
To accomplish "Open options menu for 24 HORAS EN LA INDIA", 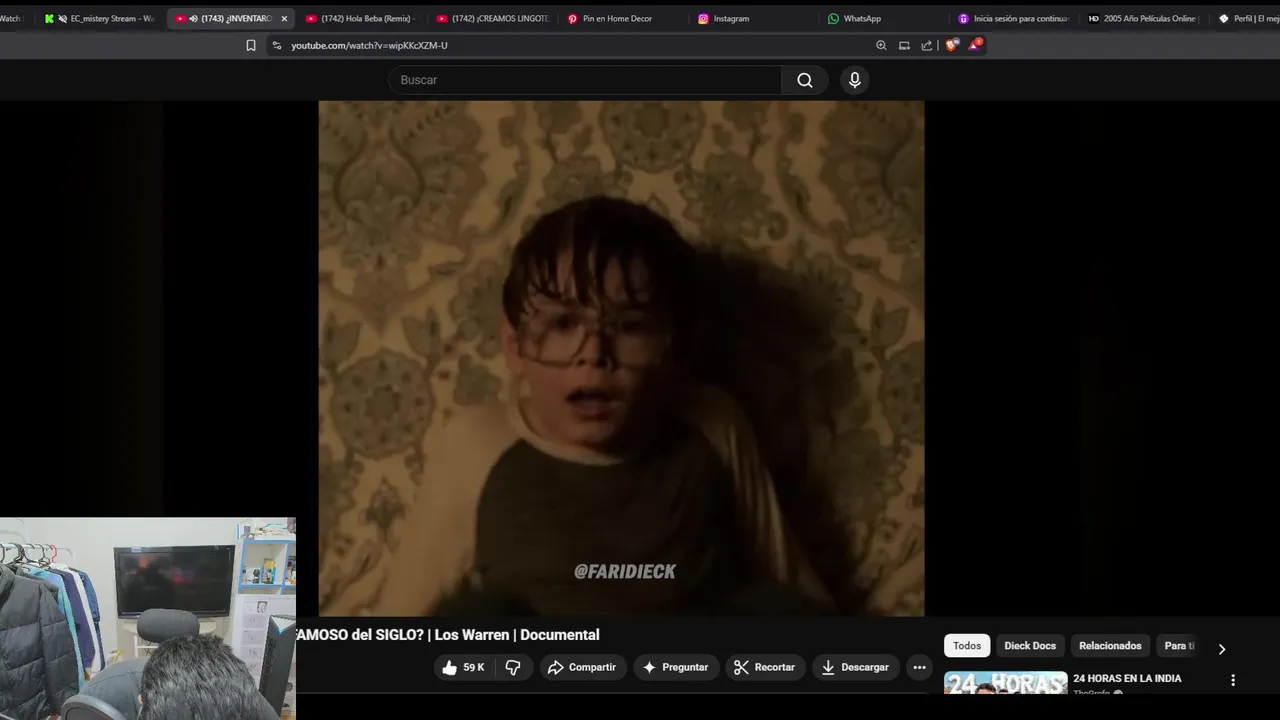I will (x=1232, y=680).
